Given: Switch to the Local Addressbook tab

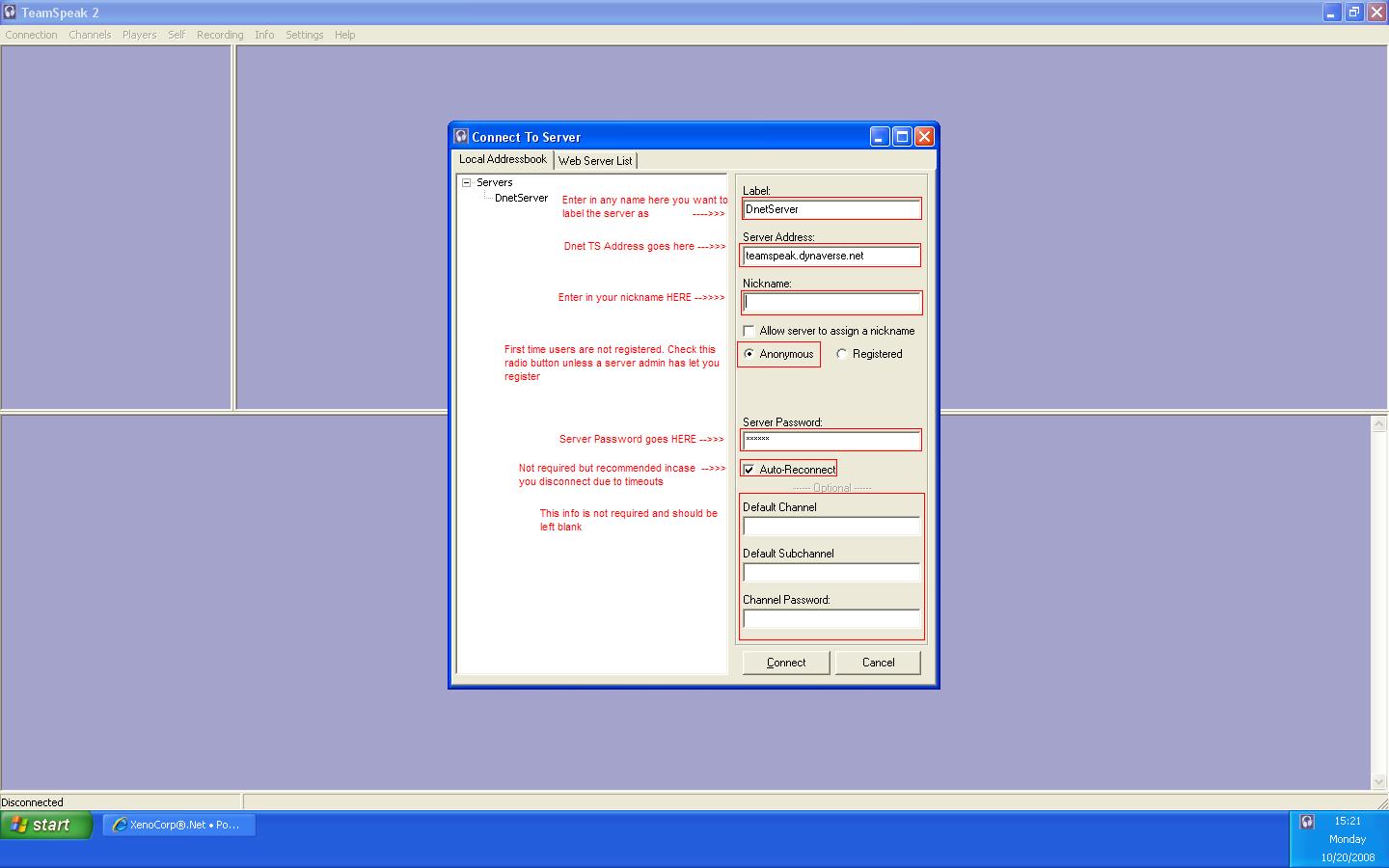Looking at the screenshot, I should [x=503, y=159].
